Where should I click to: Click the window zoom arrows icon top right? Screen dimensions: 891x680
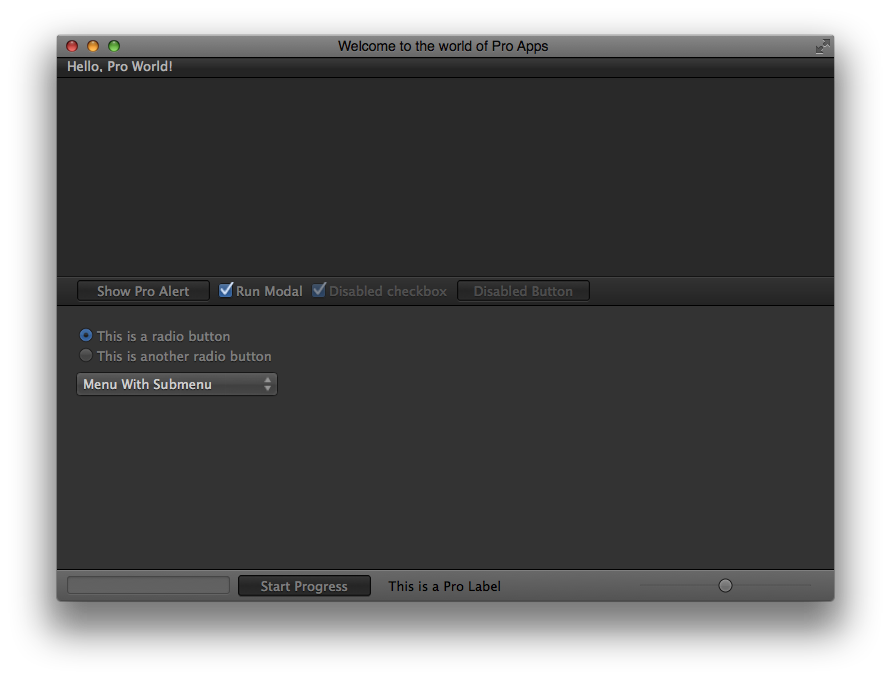click(822, 46)
